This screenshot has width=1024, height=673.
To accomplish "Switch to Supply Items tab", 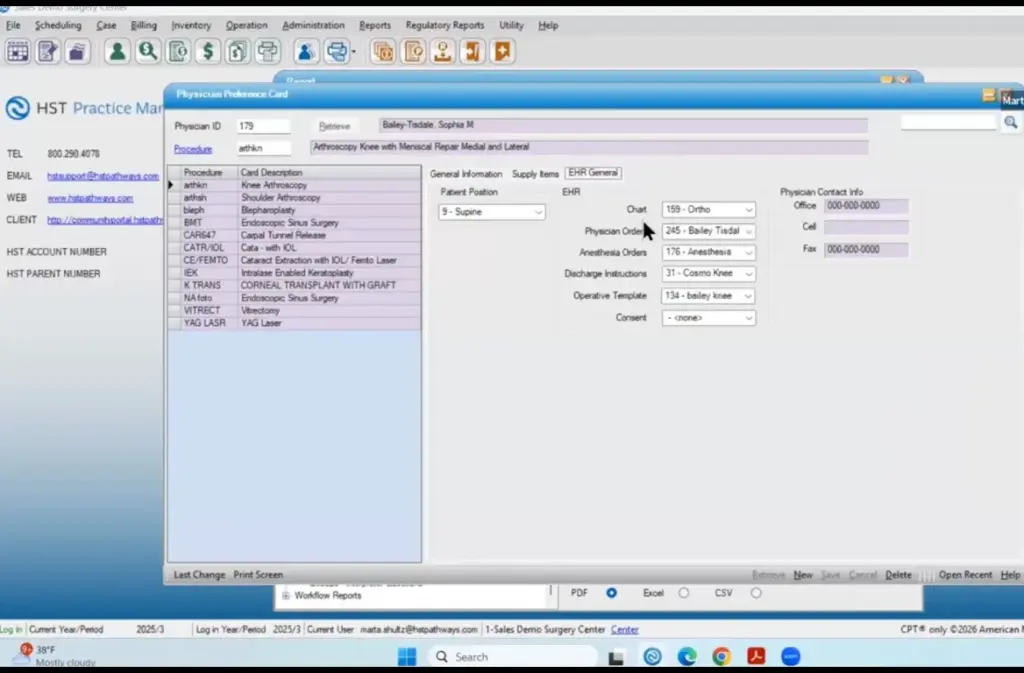I will tap(535, 174).
